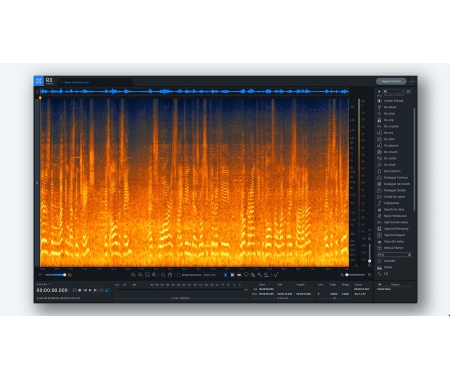Toggle loop playback in the transport
The width and height of the screenshot is (450, 380).
[101, 290]
